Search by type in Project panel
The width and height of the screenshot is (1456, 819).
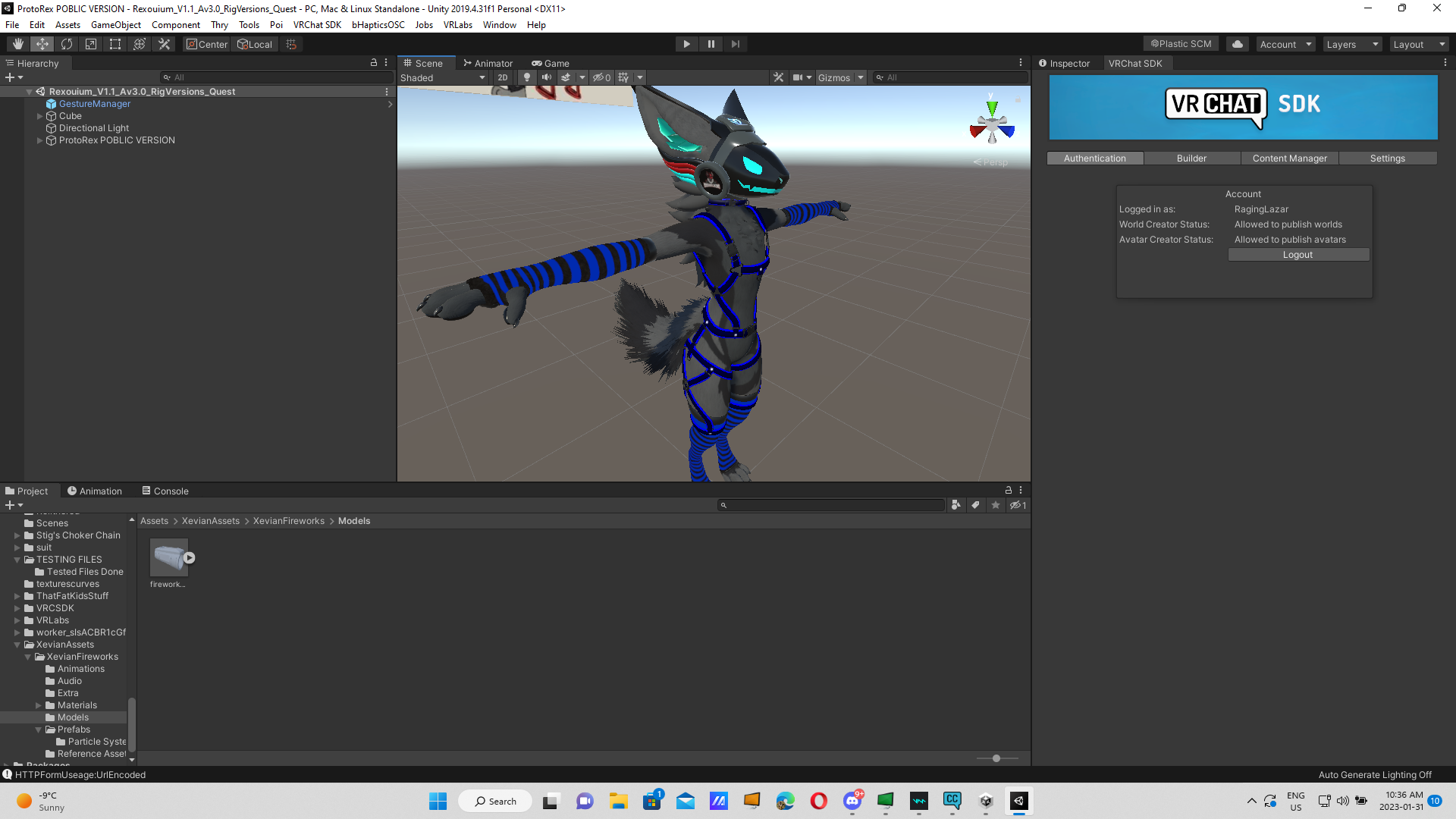[955, 505]
